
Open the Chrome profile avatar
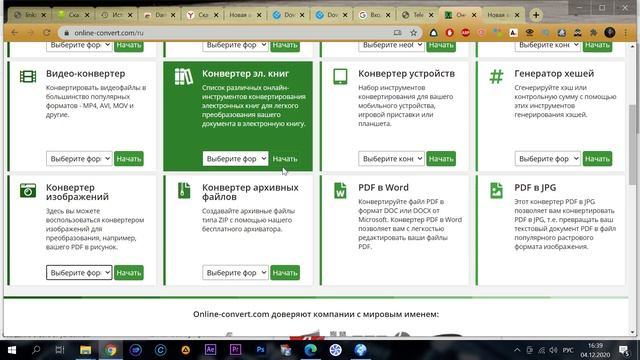click(x=610, y=33)
